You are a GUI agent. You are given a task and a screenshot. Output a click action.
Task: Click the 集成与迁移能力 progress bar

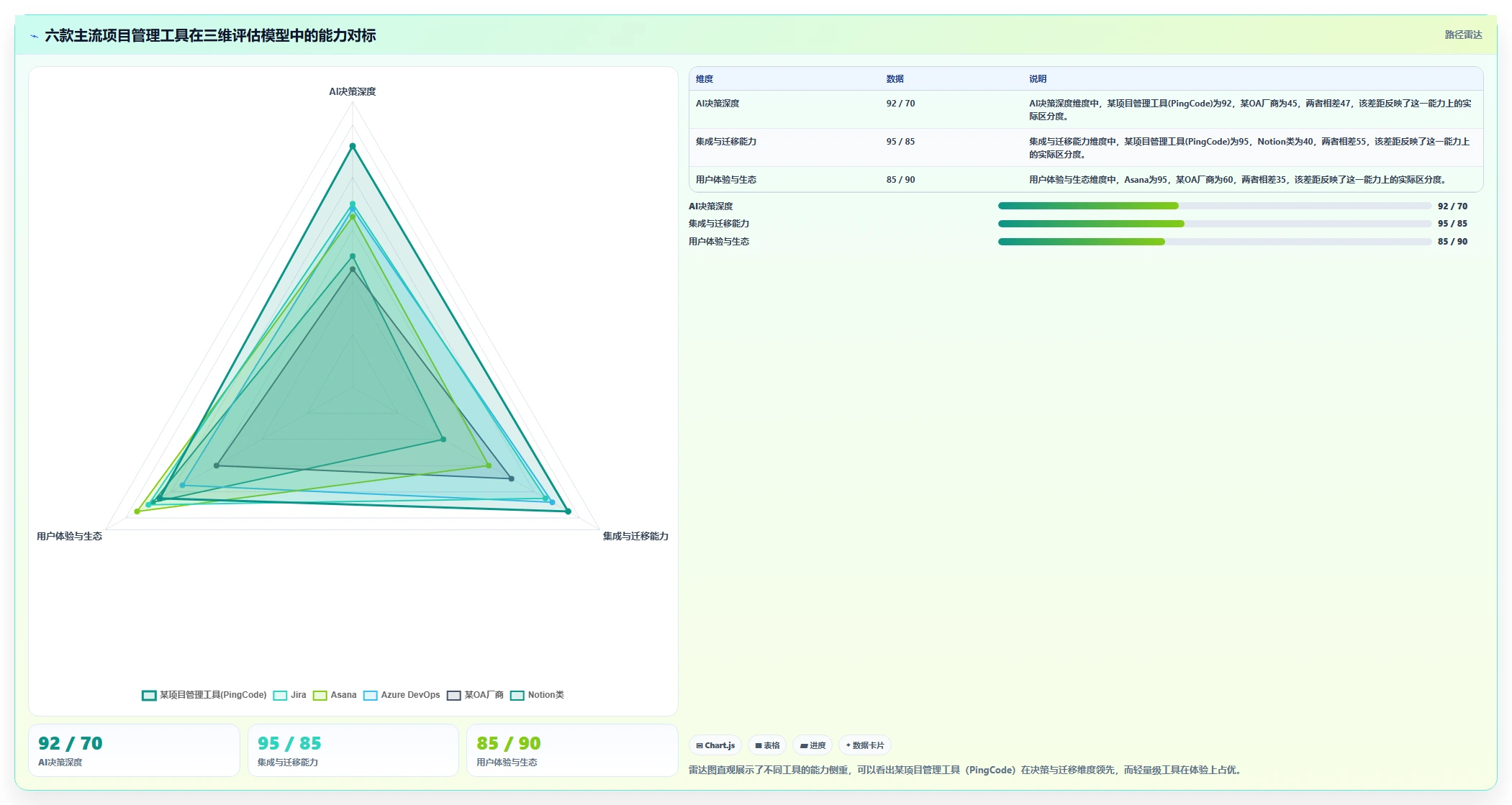(x=1214, y=224)
